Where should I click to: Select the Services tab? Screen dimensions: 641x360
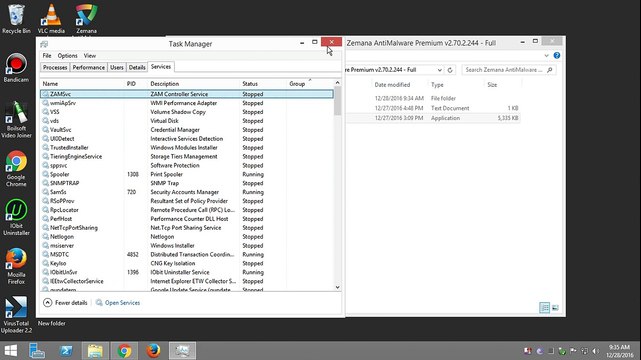coord(161,67)
